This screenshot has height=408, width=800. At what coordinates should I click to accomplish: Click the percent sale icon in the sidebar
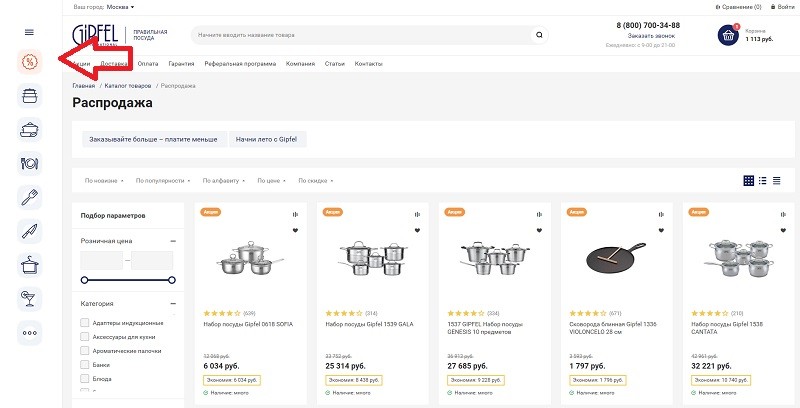(30, 62)
